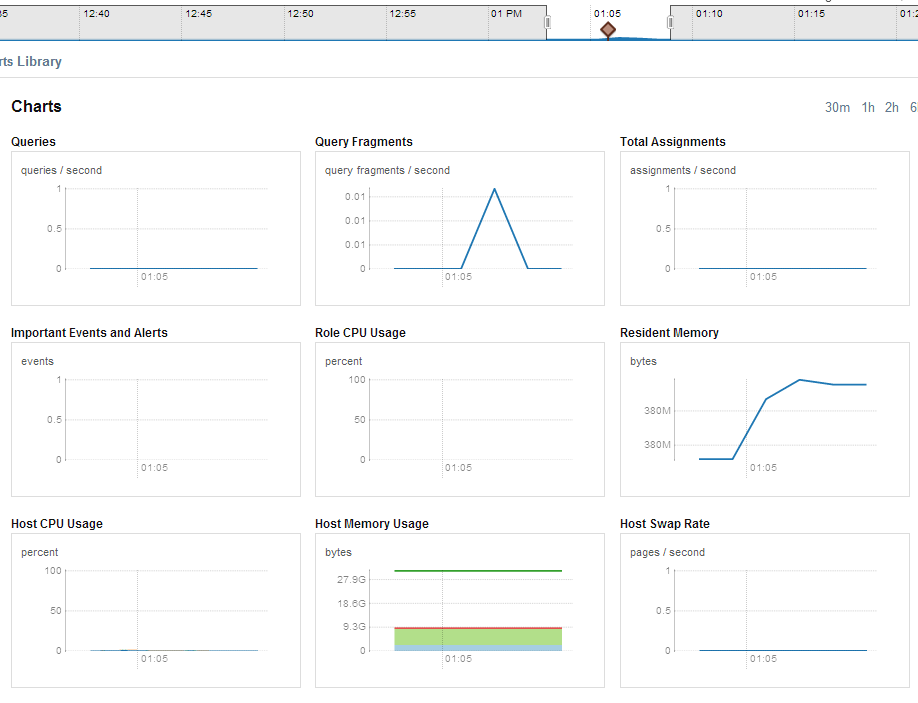Click the 01 PM tick on the timeline
Screen dimensions: 918x703
tap(506, 13)
